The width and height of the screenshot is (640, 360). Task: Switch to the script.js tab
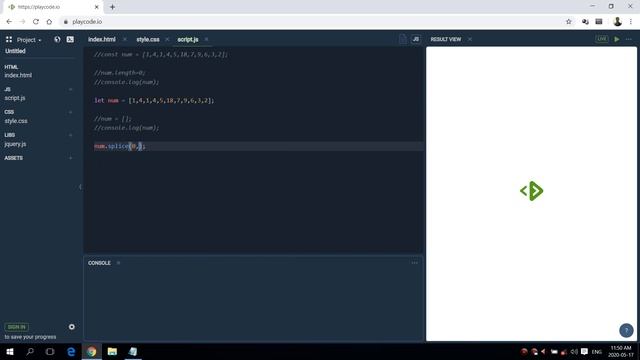pyautogui.click(x=188, y=39)
